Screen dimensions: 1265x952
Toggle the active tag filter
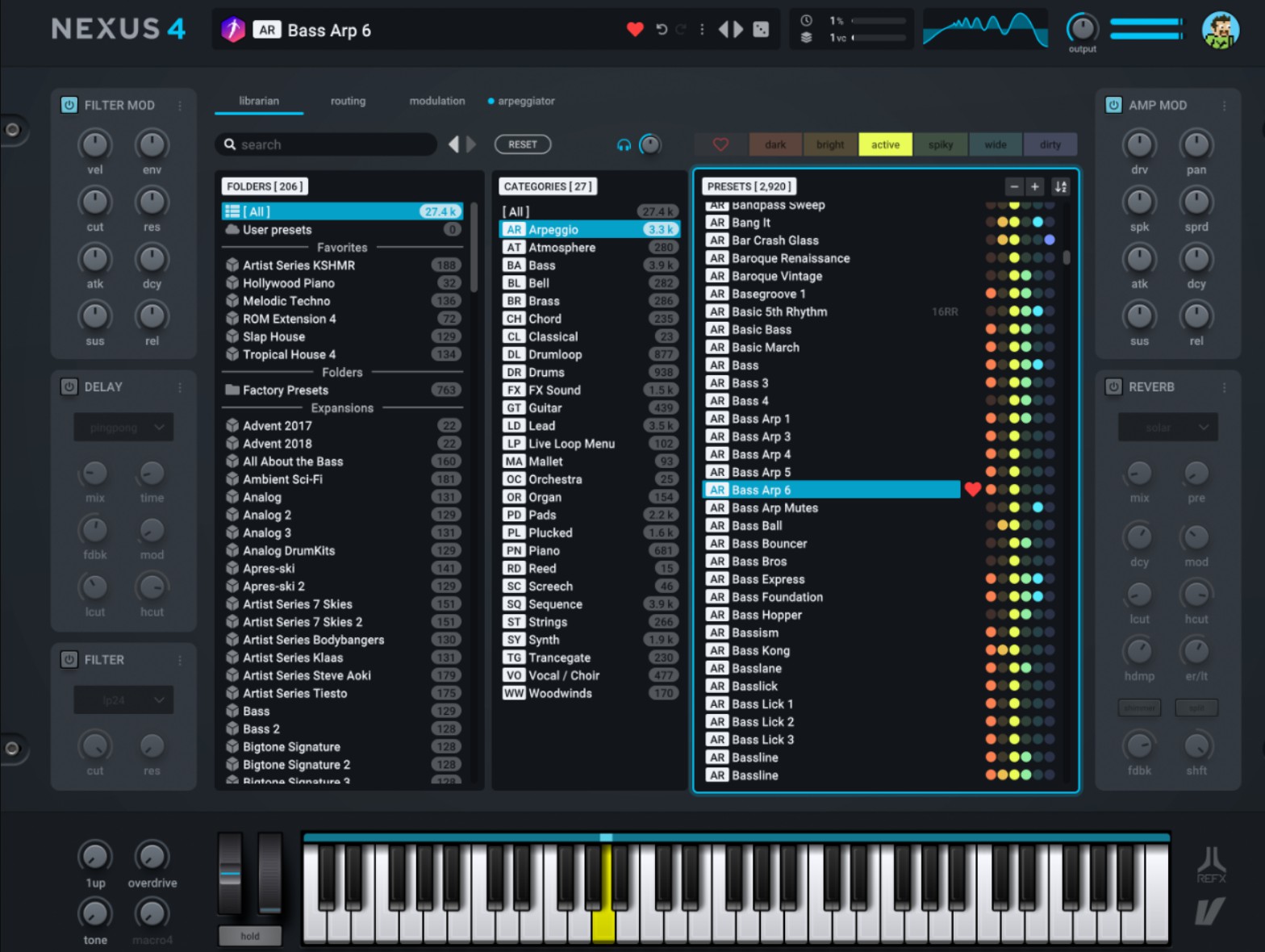(x=885, y=144)
